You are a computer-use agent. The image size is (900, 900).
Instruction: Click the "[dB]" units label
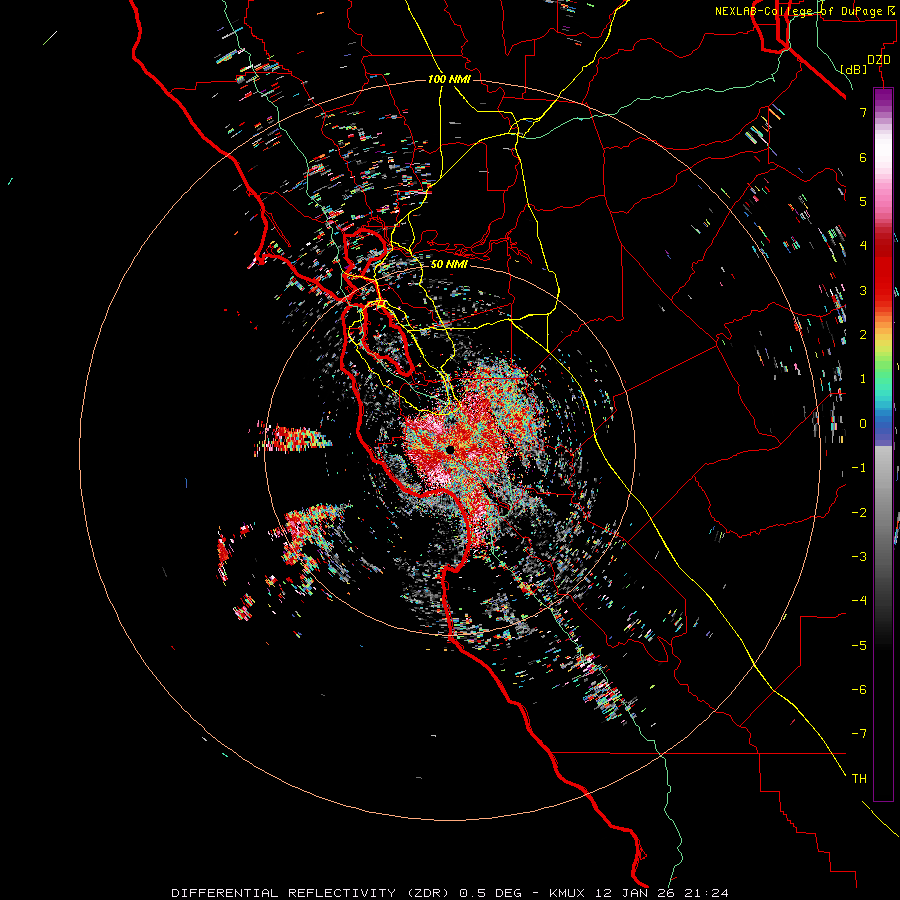click(x=854, y=69)
